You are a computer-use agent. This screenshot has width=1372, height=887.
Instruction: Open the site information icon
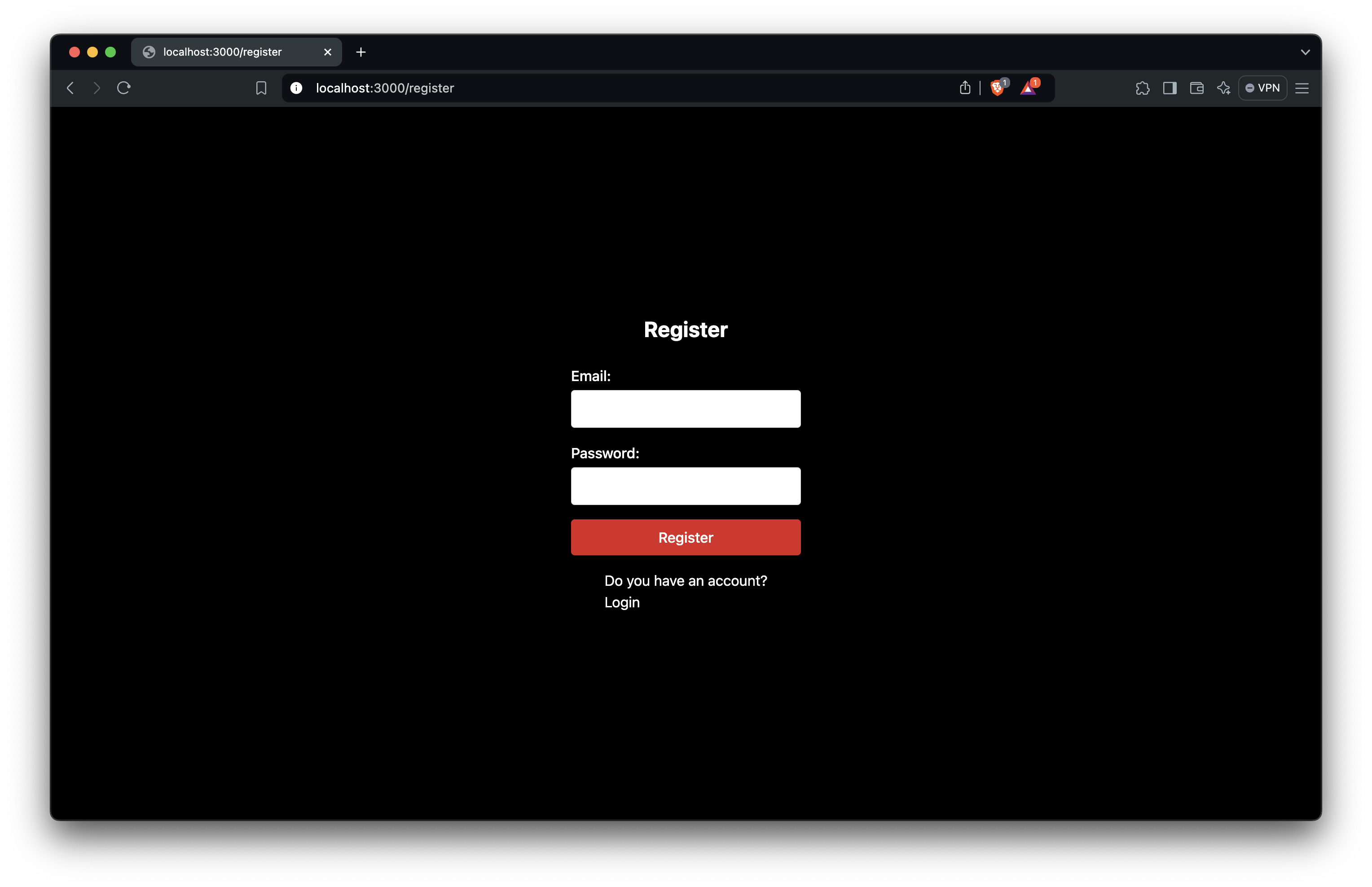click(296, 88)
